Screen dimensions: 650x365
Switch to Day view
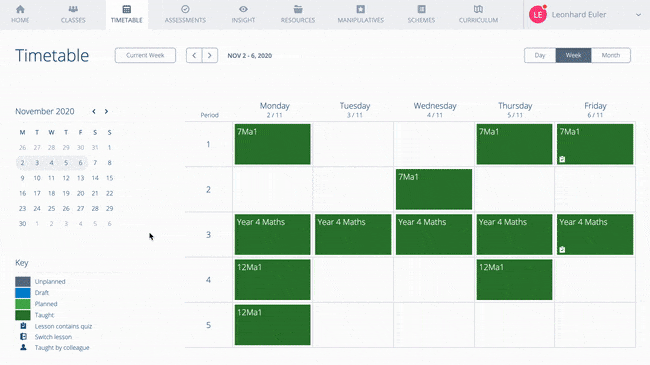pos(540,55)
